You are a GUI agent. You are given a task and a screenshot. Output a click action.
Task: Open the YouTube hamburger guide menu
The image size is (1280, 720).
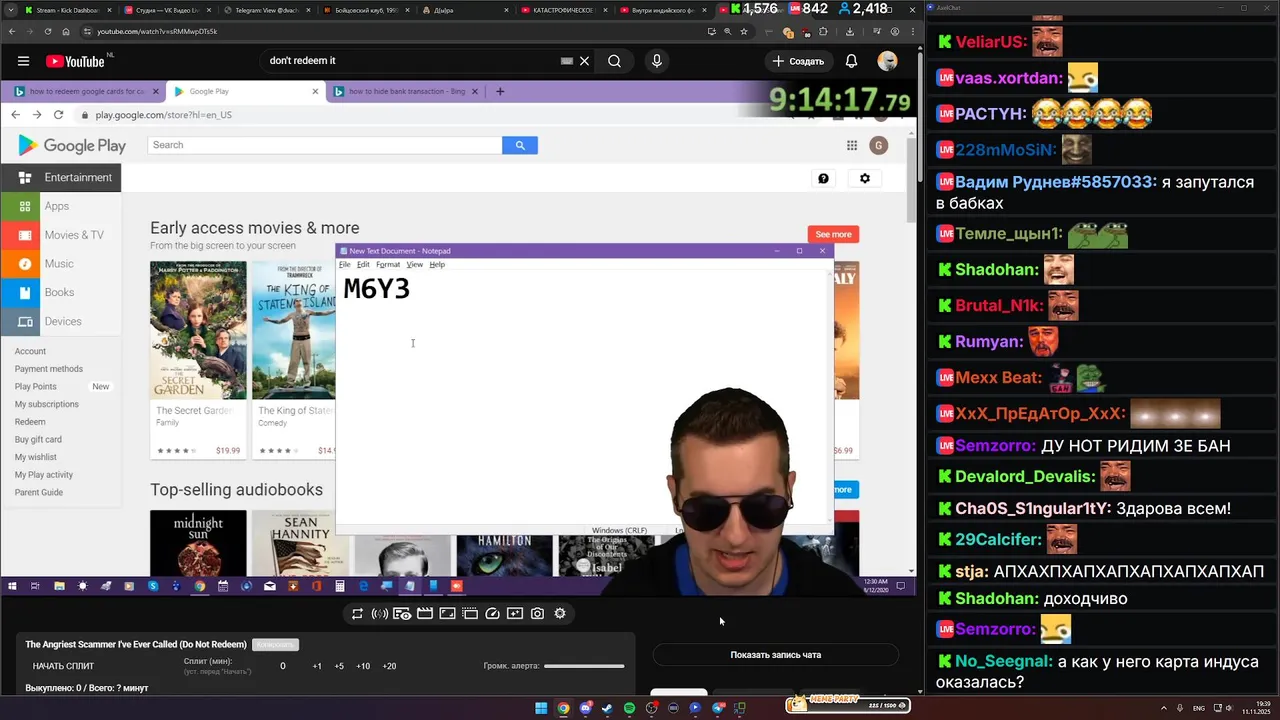(23, 61)
